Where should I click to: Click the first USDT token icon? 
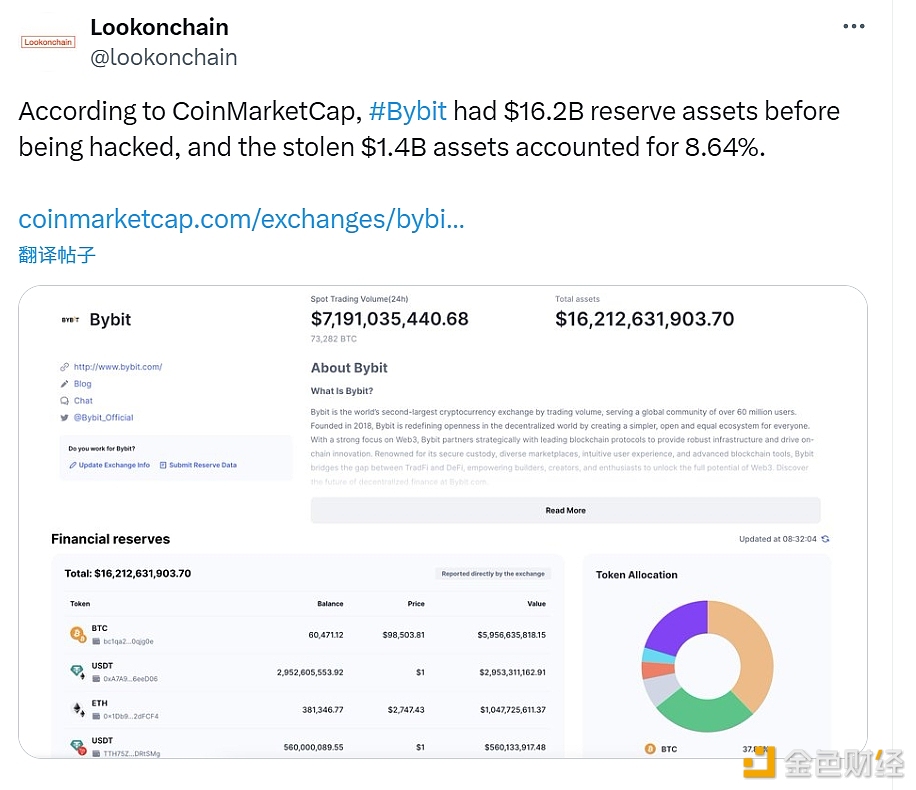point(77,672)
